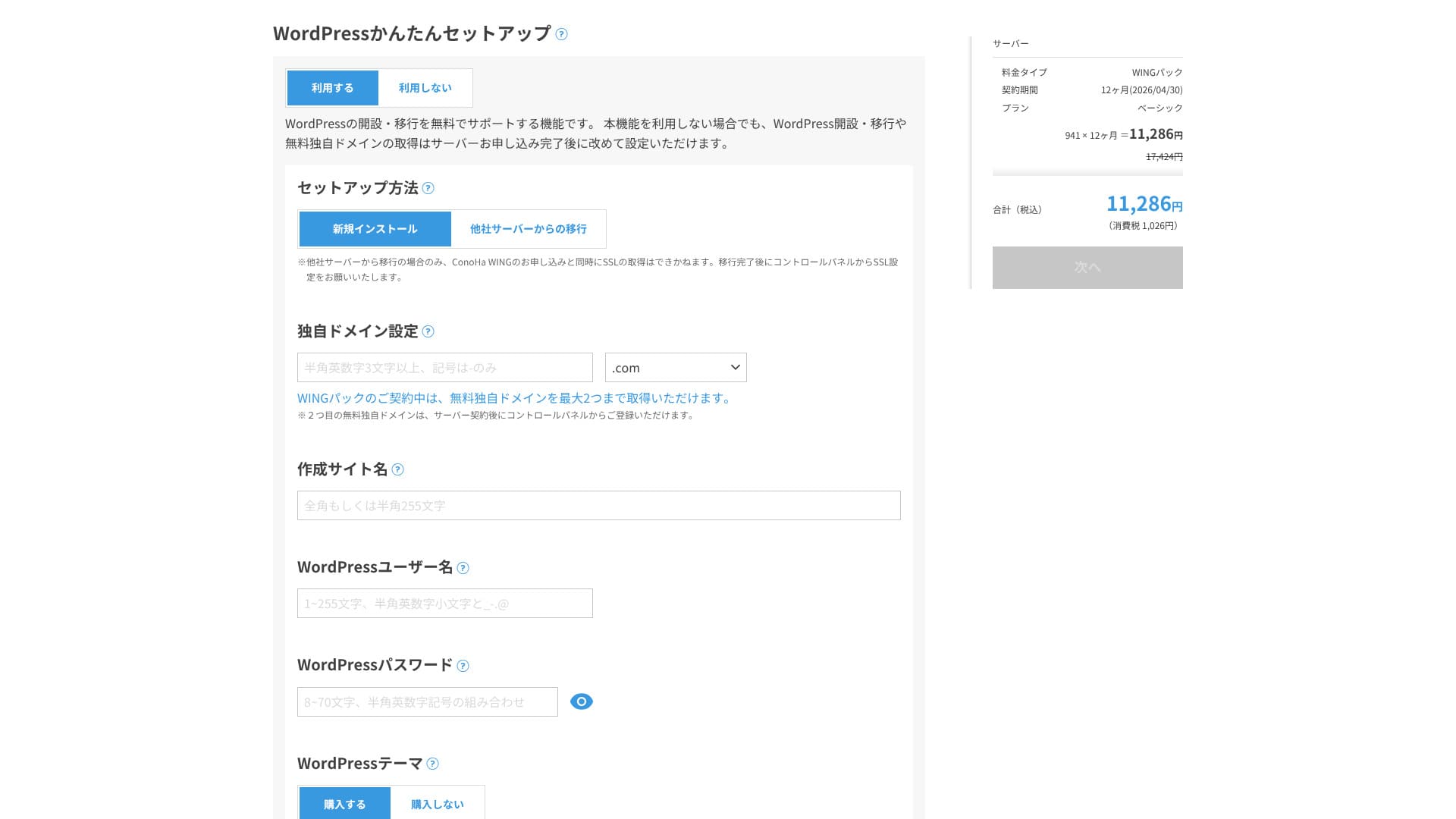
Task: Open help for WordPressユーザー名
Action: 463,568
